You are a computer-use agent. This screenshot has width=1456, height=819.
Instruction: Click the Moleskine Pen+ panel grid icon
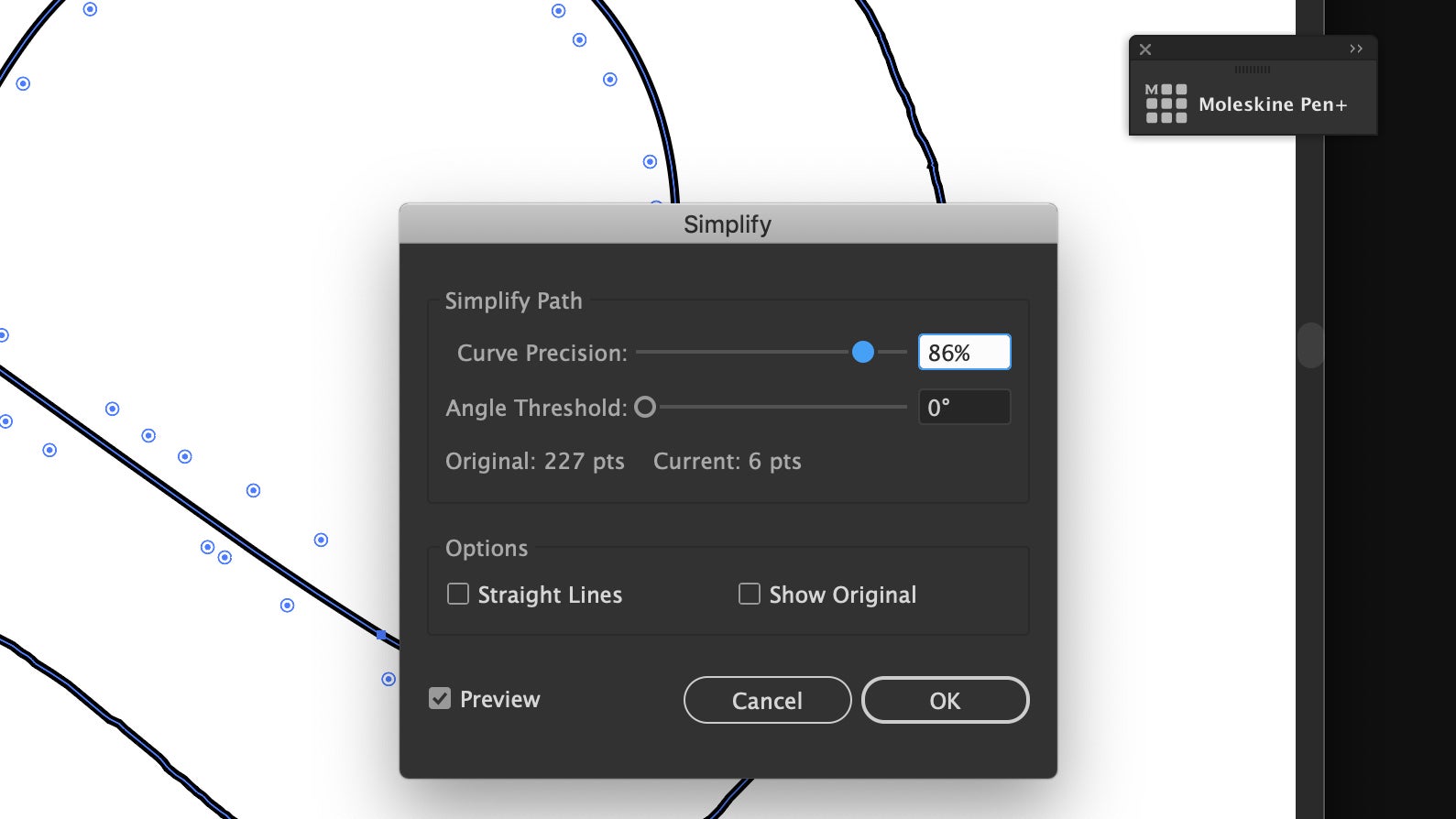coord(1166,104)
